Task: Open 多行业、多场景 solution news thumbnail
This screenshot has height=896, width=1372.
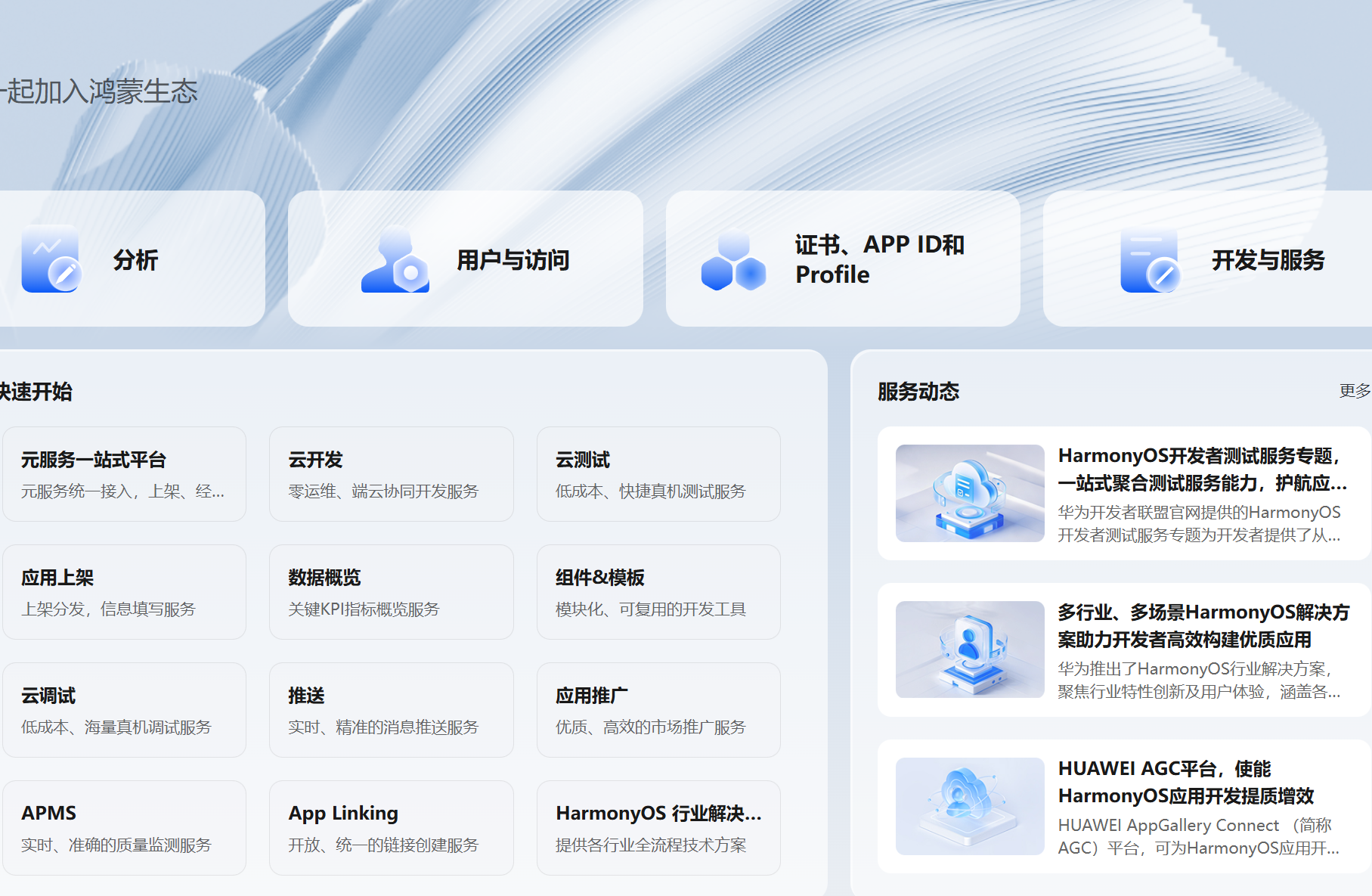Action: click(970, 650)
